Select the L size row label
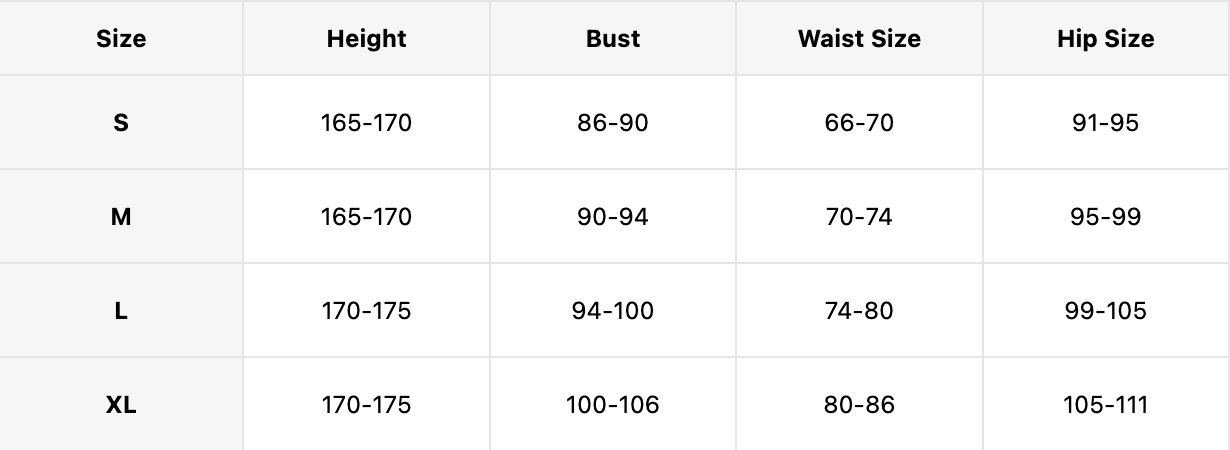This screenshot has width=1230, height=450. pos(121,311)
